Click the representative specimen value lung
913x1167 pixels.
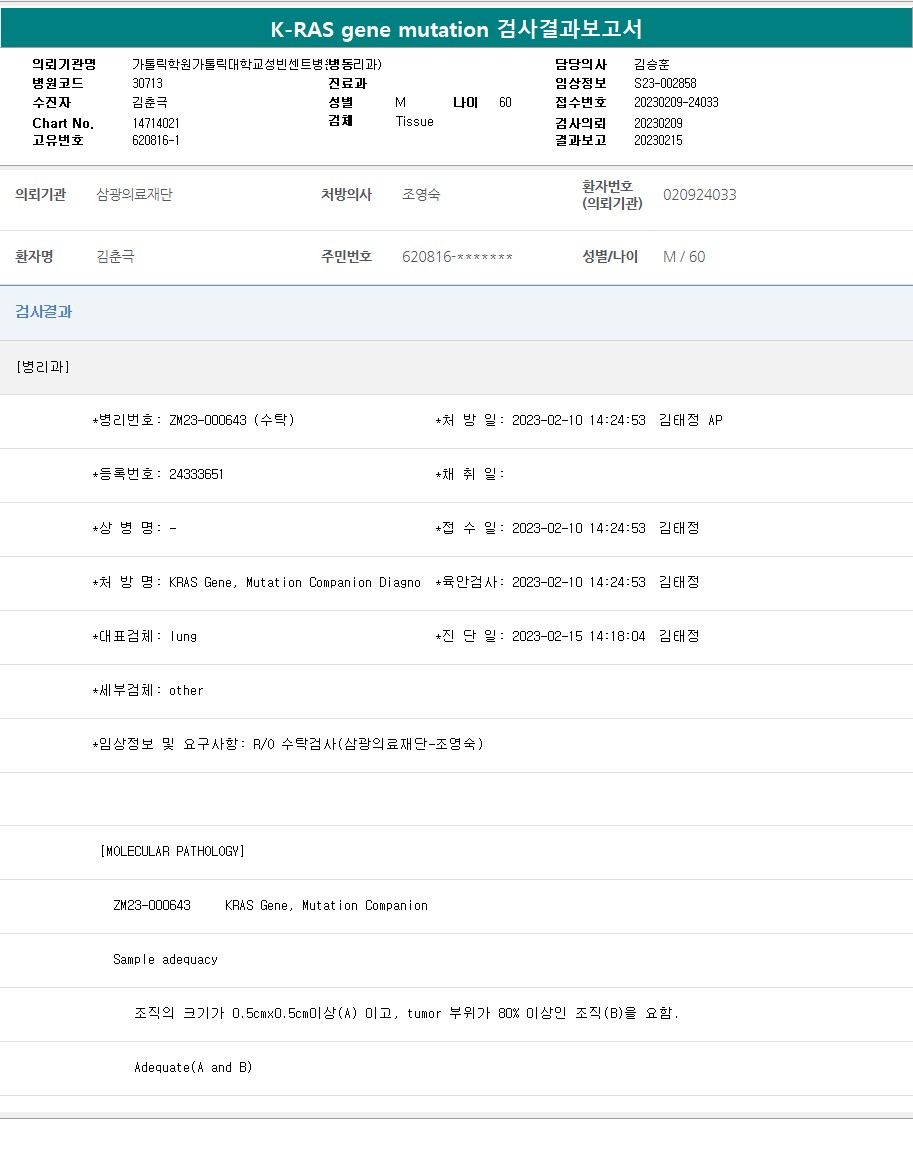click(183, 636)
